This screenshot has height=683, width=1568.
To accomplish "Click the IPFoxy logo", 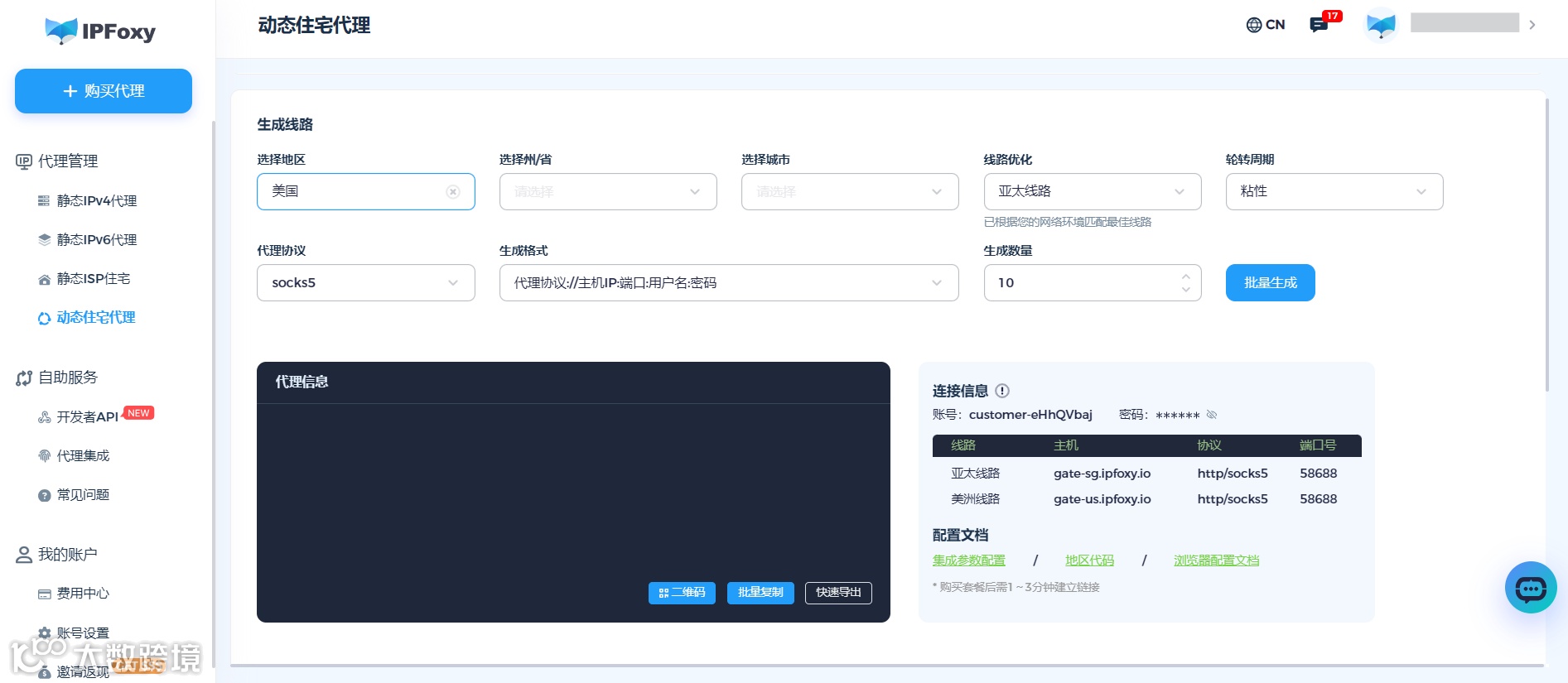I will (x=100, y=31).
